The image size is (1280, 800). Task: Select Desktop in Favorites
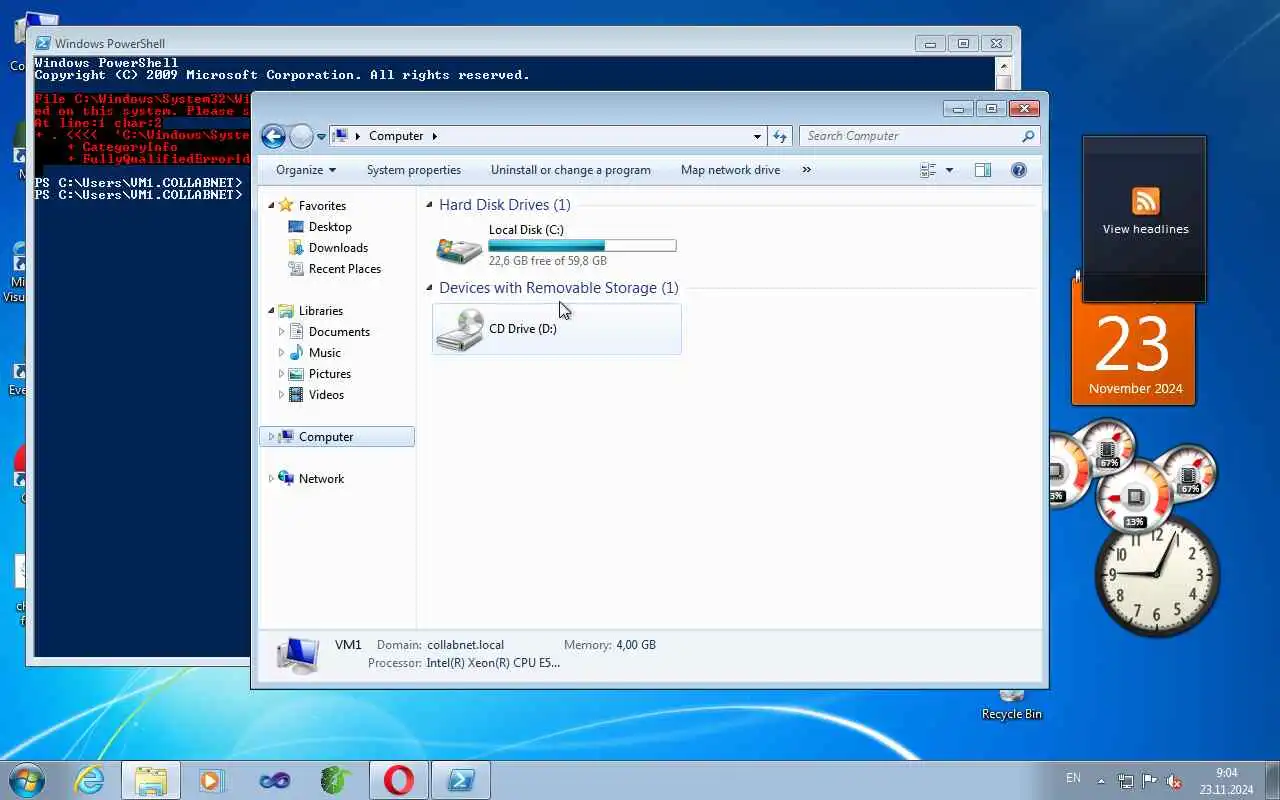tap(330, 227)
